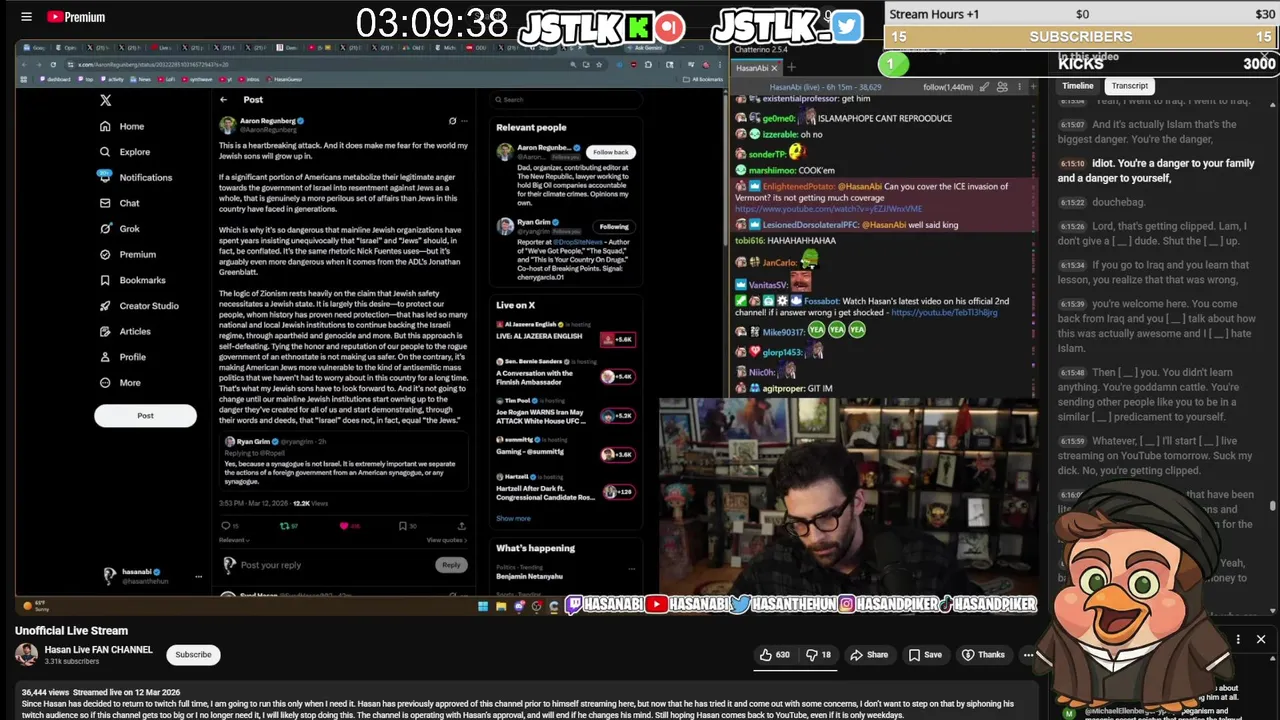Open the three-dot more actions beside Thanks
Viewport: 1280px width, 720px height.
(1028, 655)
